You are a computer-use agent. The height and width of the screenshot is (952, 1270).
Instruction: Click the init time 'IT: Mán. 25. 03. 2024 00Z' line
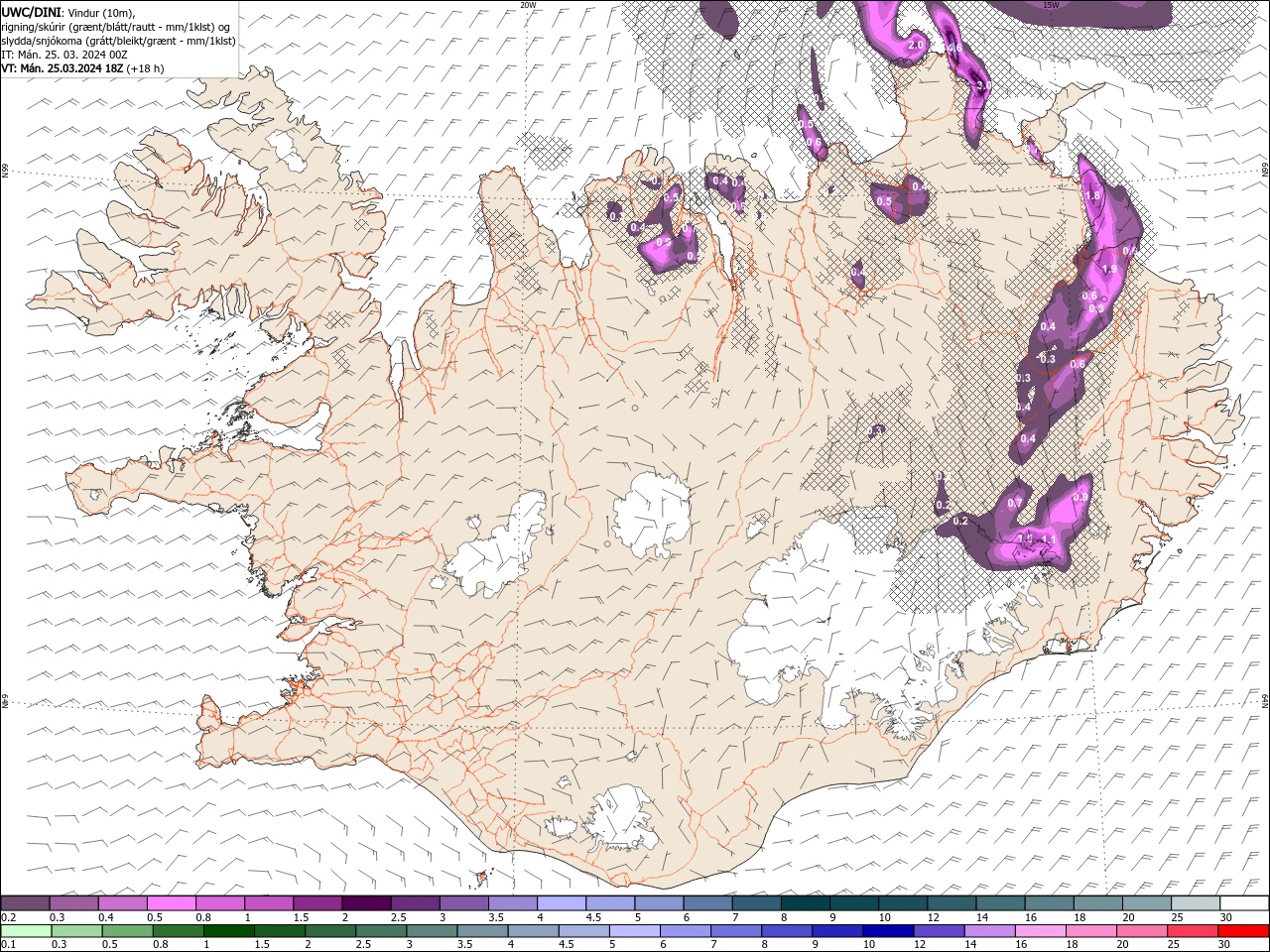(64, 55)
